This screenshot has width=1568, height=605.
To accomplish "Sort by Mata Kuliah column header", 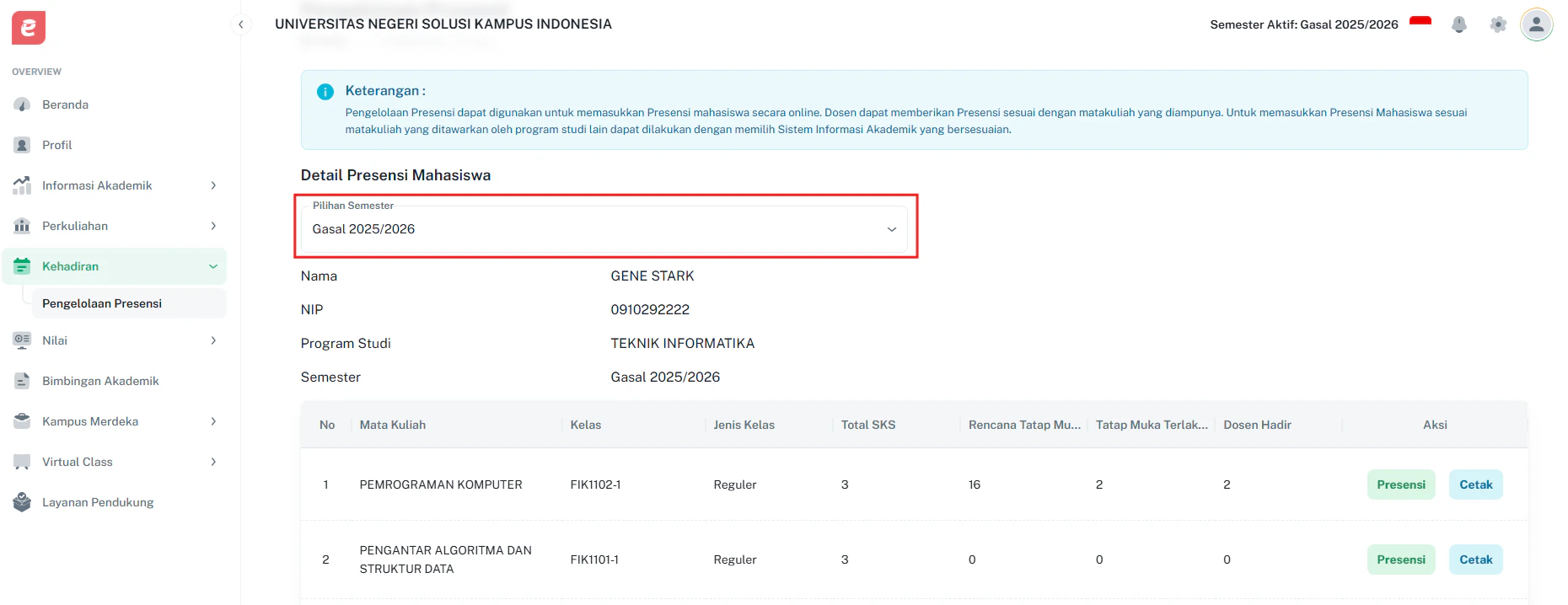I will pyautogui.click(x=393, y=425).
